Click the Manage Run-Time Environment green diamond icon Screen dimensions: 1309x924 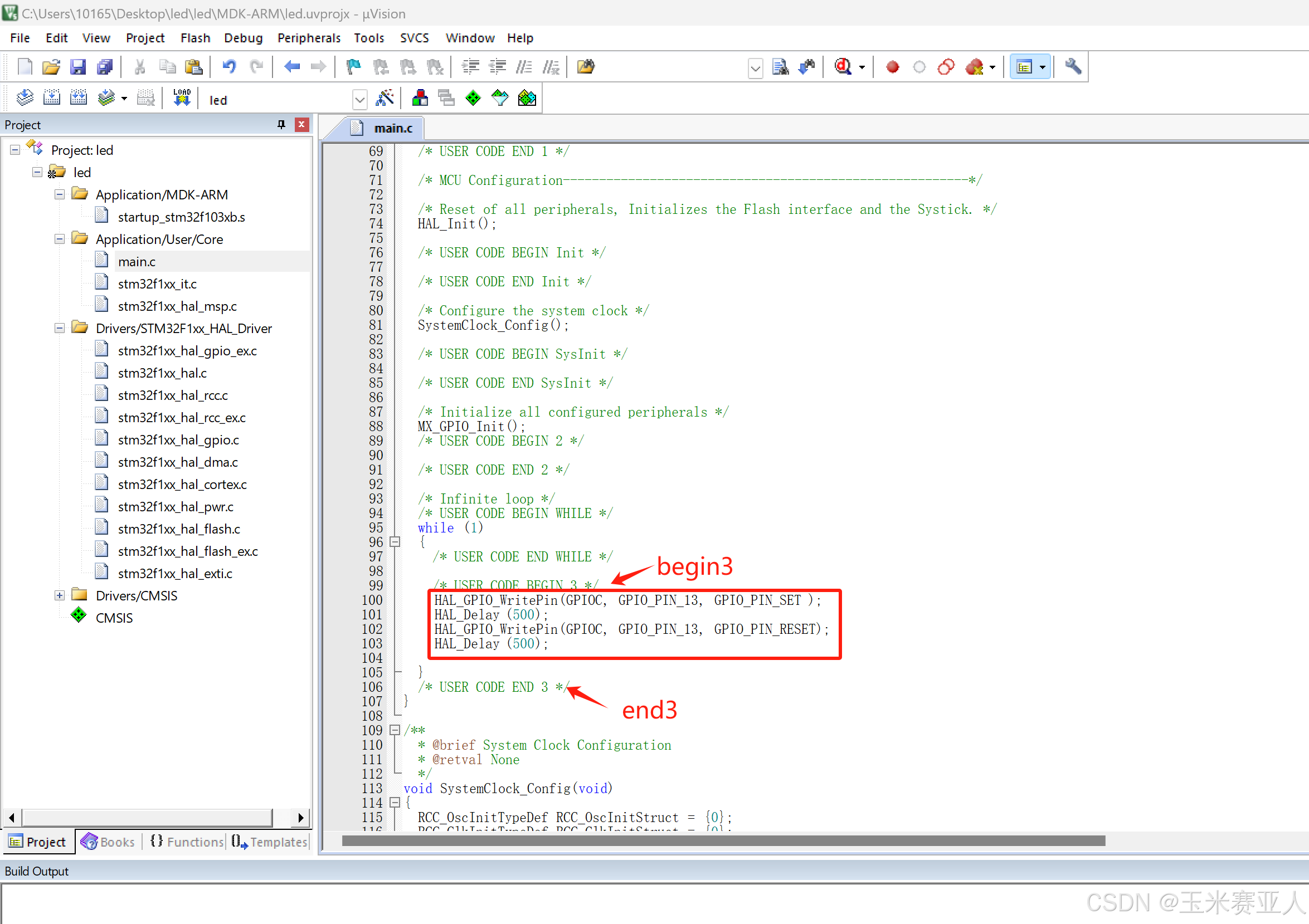(x=473, y=99)
